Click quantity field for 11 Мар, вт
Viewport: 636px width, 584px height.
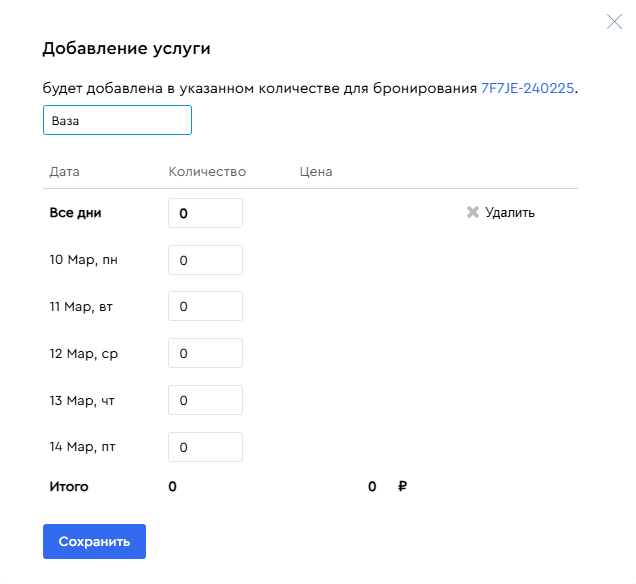click(205, 306)
